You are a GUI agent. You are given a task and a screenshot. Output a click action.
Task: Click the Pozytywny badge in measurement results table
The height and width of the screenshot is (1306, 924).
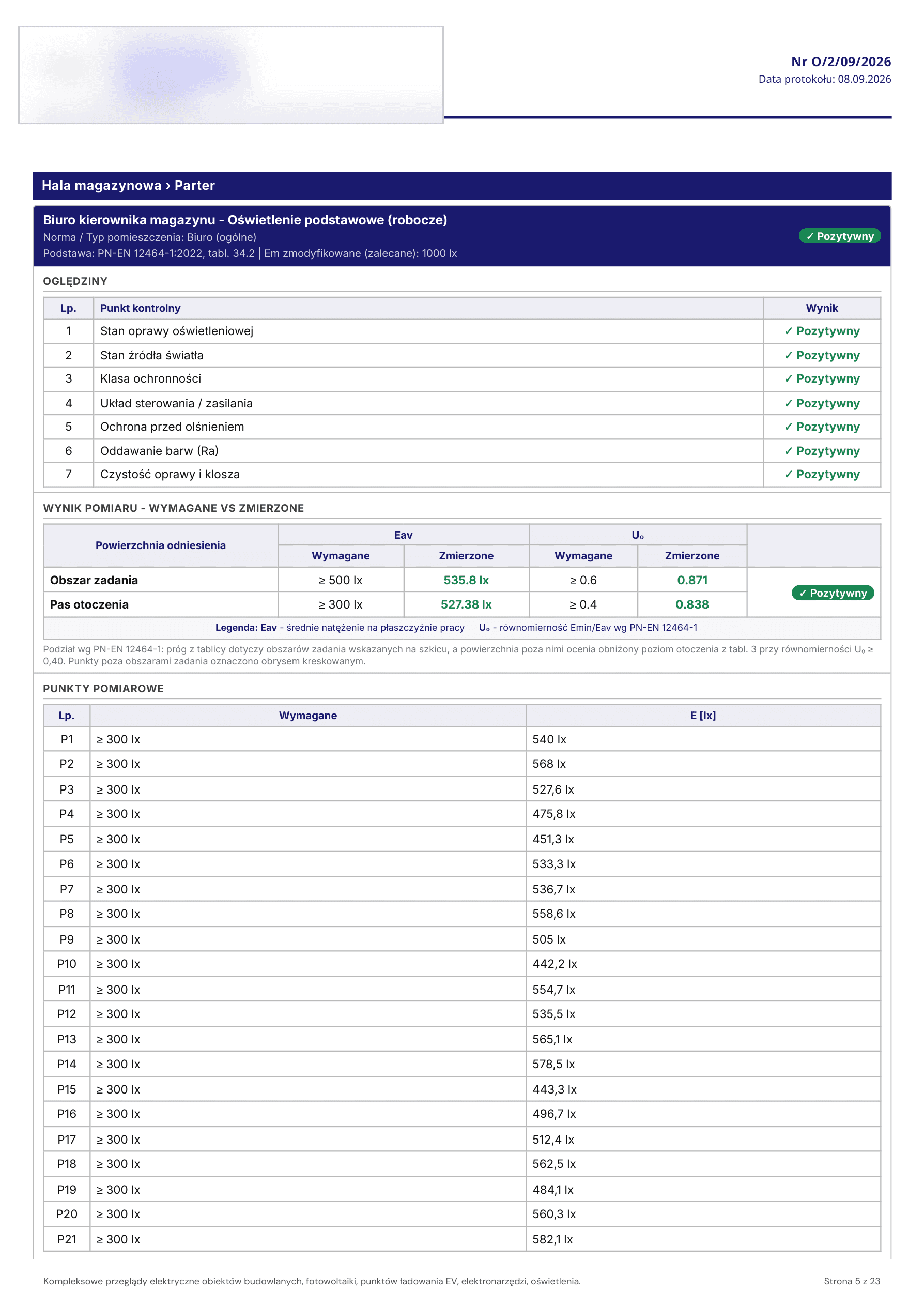[833, 593]
